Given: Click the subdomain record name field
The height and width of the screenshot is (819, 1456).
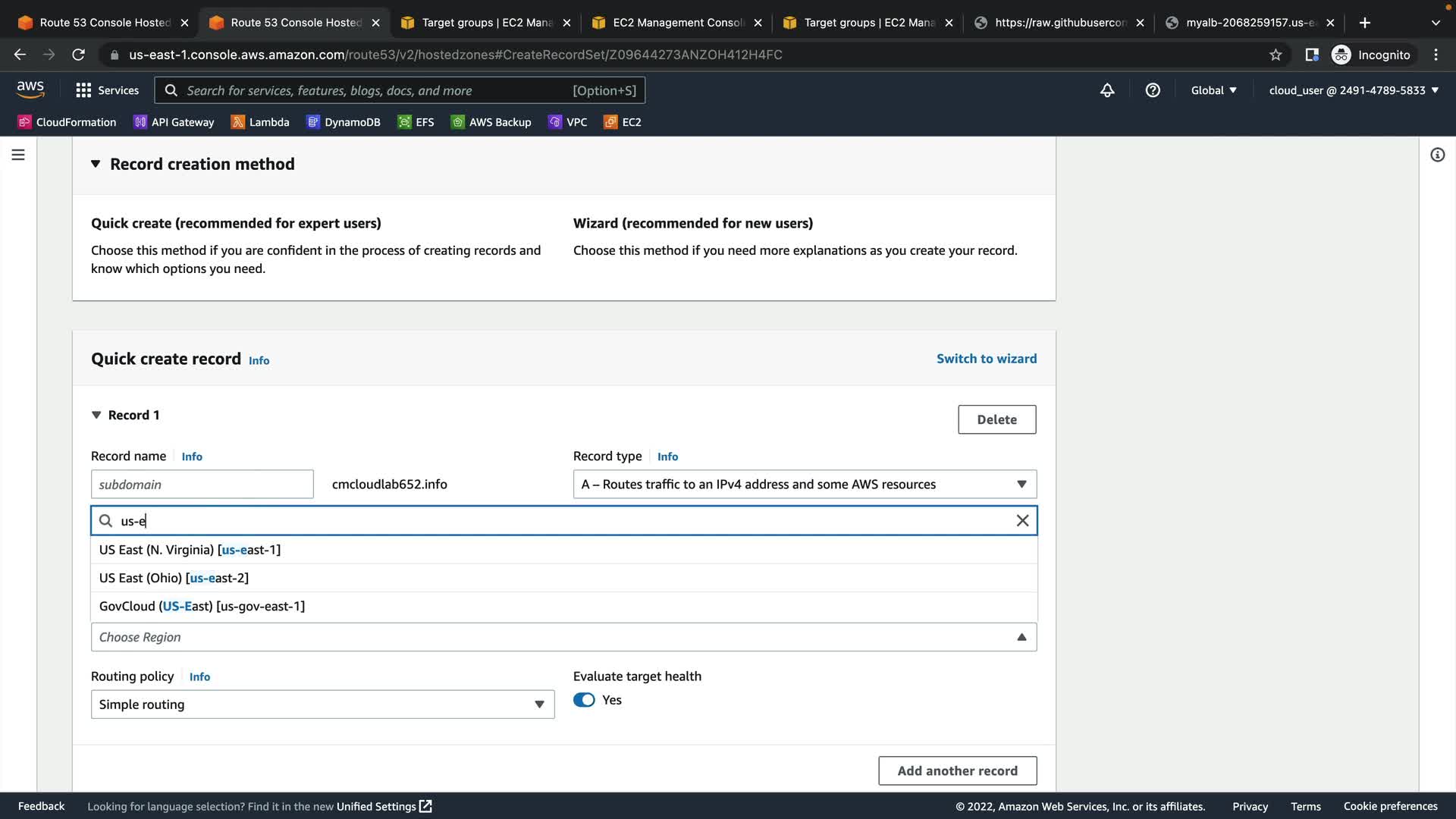Looking at the screenshot, I should 202,484.
